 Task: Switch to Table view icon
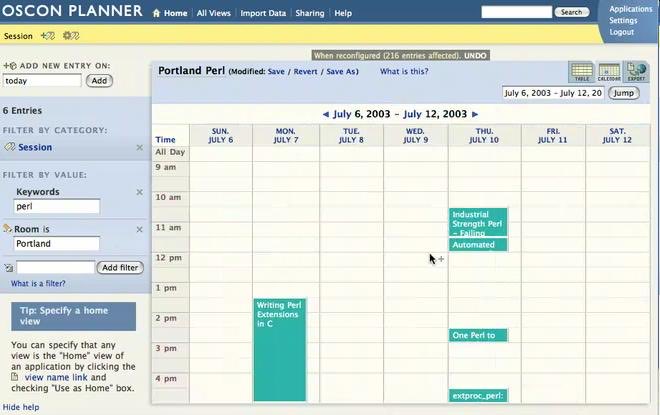point(582,72)
